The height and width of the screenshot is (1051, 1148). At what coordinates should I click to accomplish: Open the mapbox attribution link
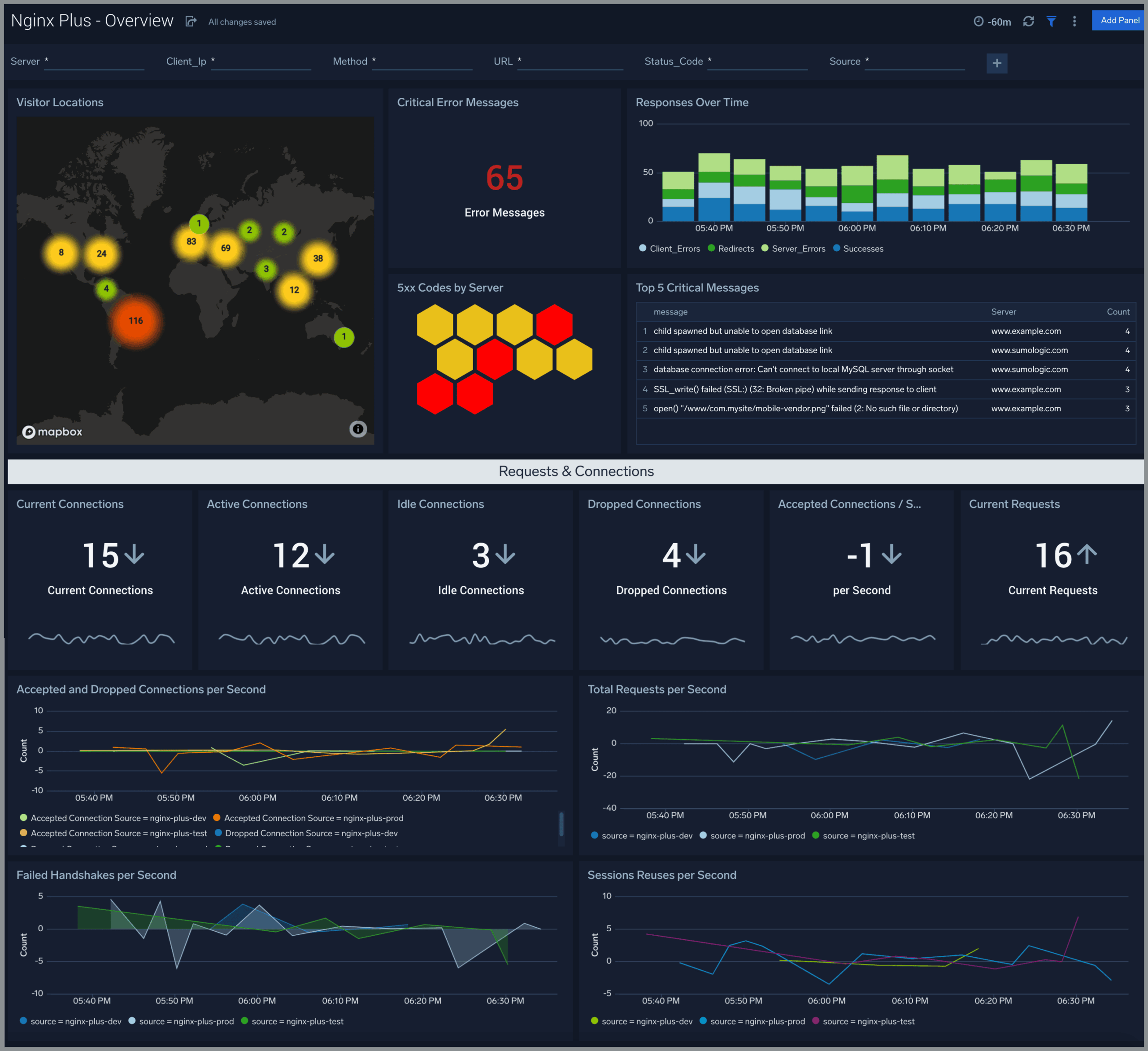(x=52, y=431)
